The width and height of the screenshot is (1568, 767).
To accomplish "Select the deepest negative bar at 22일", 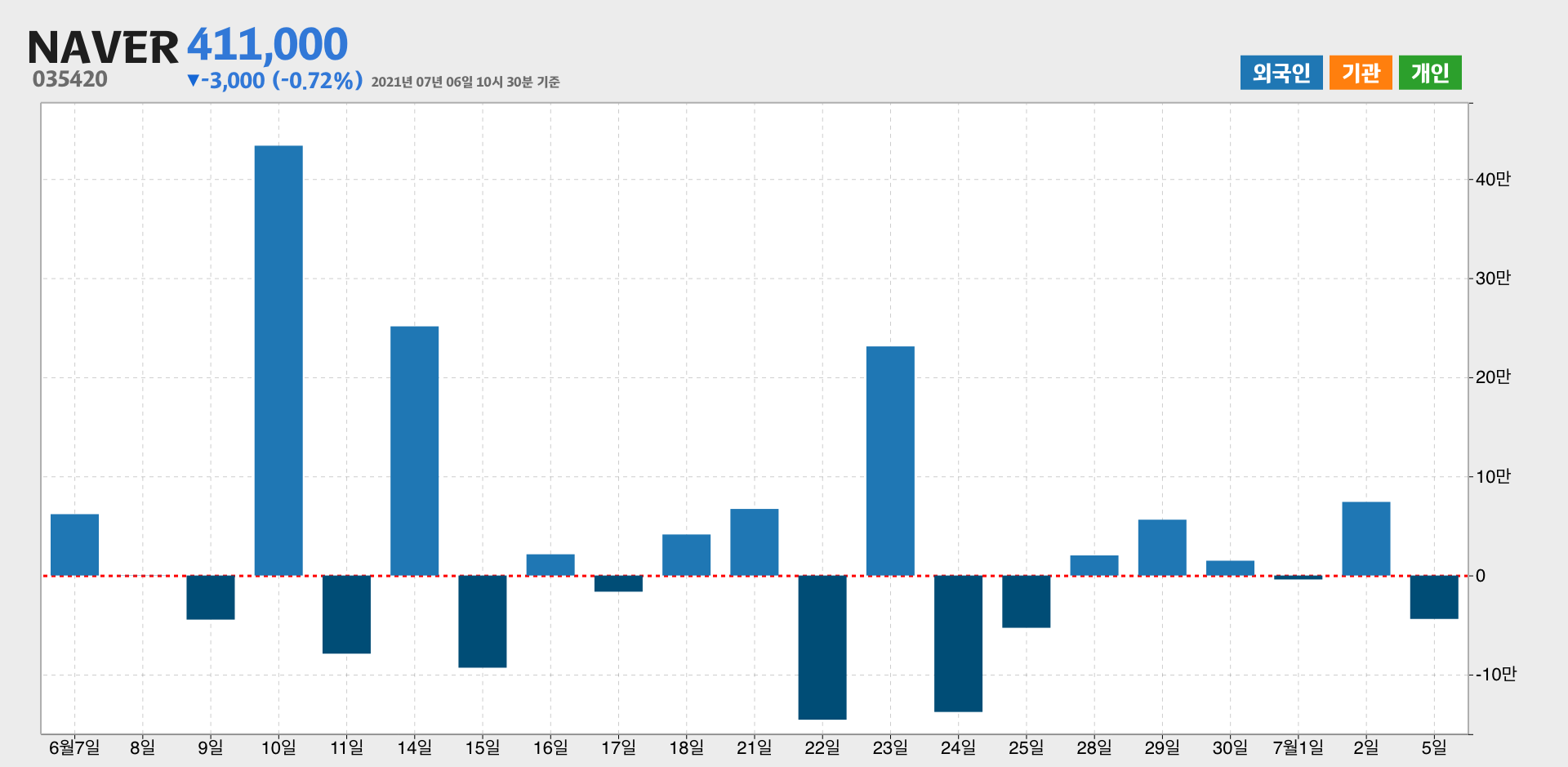I will click(x=822, y=648).
